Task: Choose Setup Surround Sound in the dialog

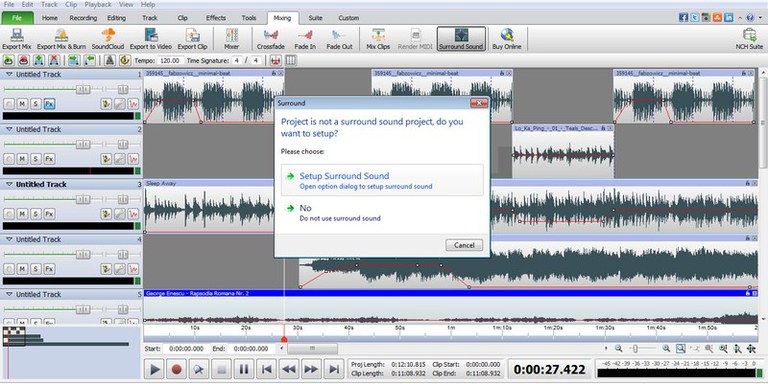Action: 382,180
